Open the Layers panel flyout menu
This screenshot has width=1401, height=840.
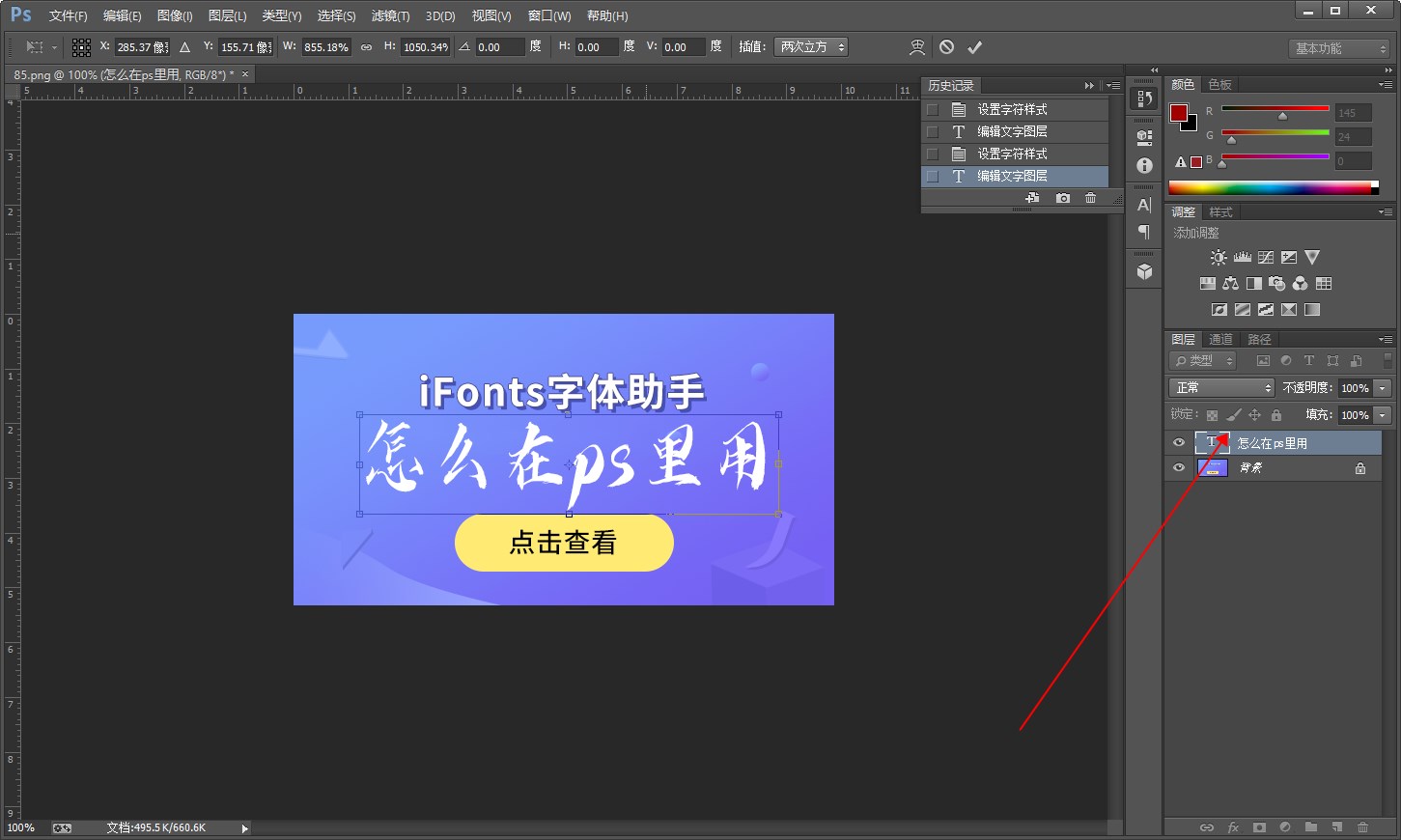pyautogui.click(x=1386, y=340)
